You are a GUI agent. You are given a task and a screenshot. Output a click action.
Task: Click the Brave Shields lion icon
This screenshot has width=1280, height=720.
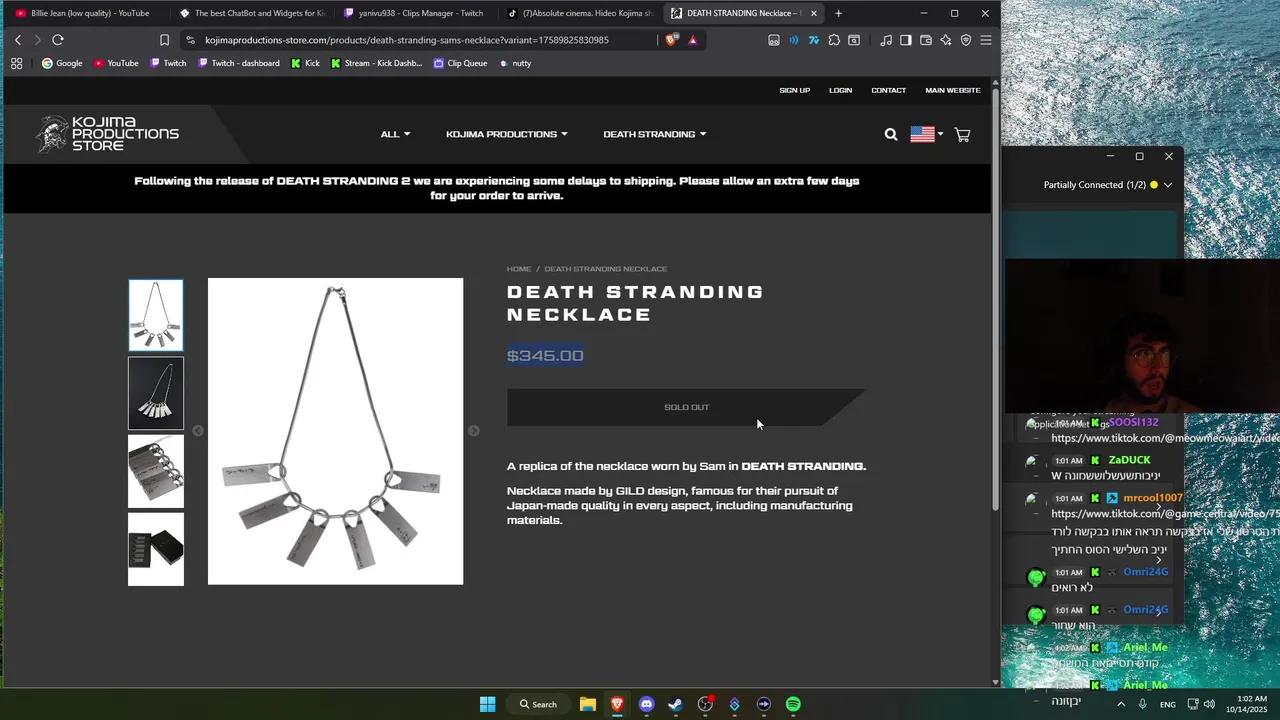(x=671, y=40)
